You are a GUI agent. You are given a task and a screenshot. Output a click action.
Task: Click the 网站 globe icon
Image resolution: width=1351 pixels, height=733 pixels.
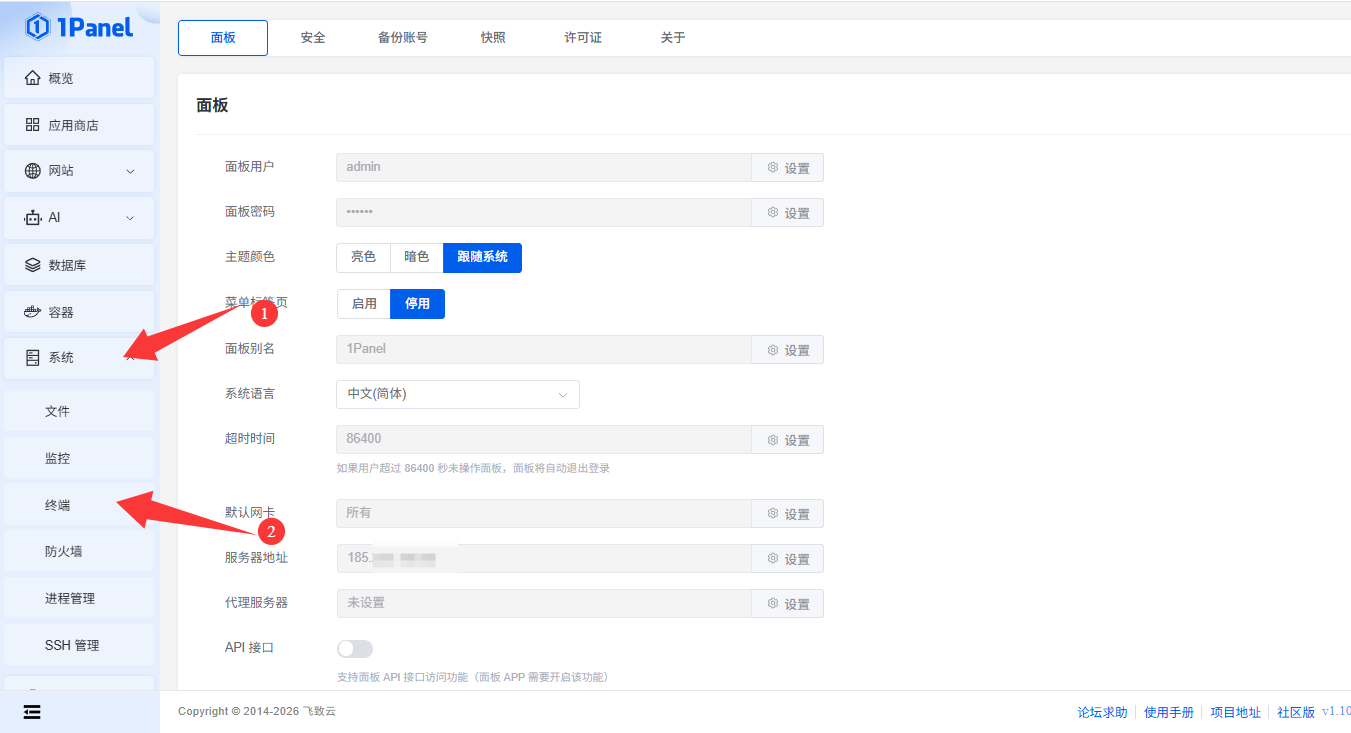coord(33,171)
